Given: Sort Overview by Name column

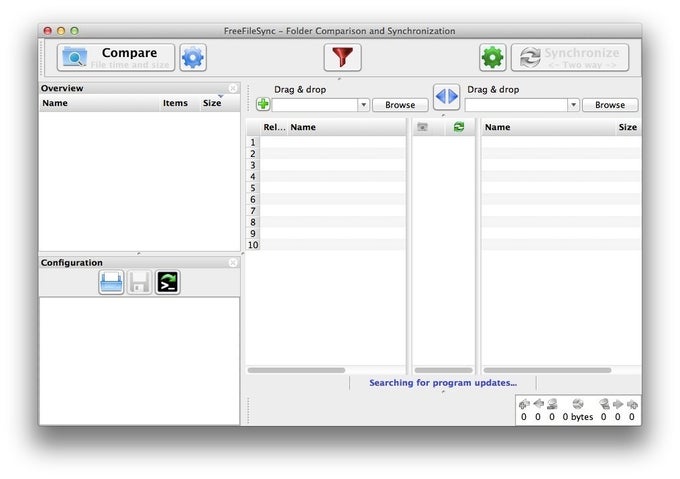Looking at the screenshot, I should pyautogui.click(x=99, y=103).
